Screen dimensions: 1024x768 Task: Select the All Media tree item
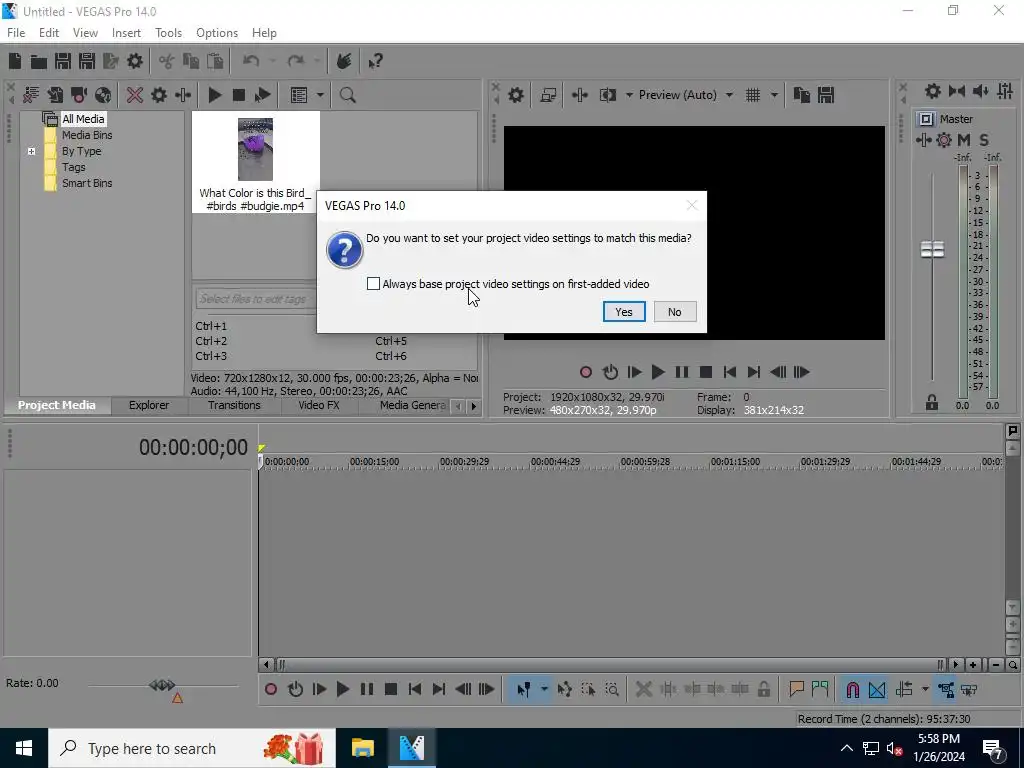83,119
